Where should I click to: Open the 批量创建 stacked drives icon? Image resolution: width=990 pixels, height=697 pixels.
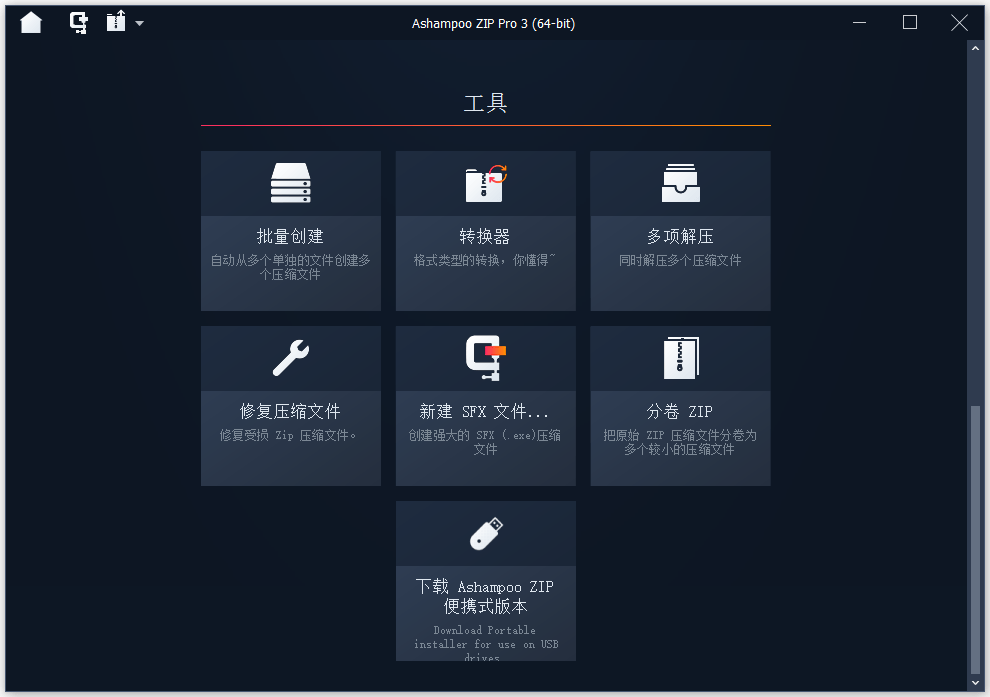tap(290, 183)
